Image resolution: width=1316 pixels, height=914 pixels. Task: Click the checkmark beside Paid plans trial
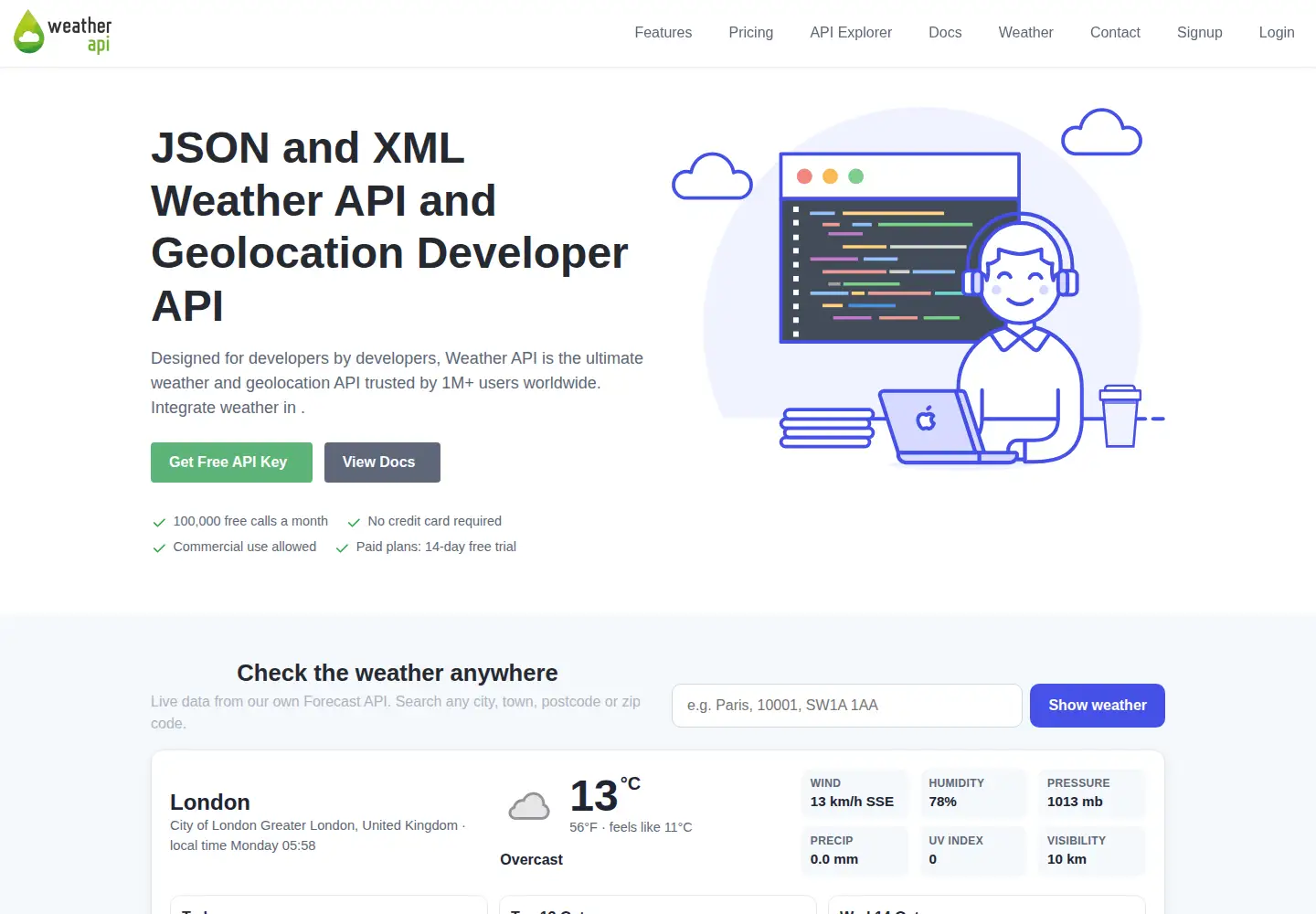(x=342, y=547)
